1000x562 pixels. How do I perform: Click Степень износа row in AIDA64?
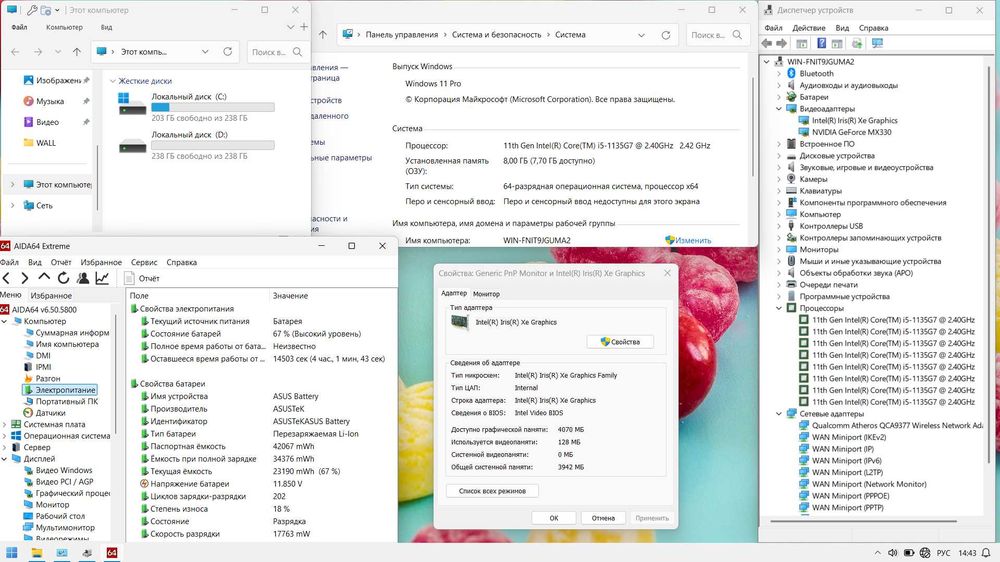click(x=261, y=509)
